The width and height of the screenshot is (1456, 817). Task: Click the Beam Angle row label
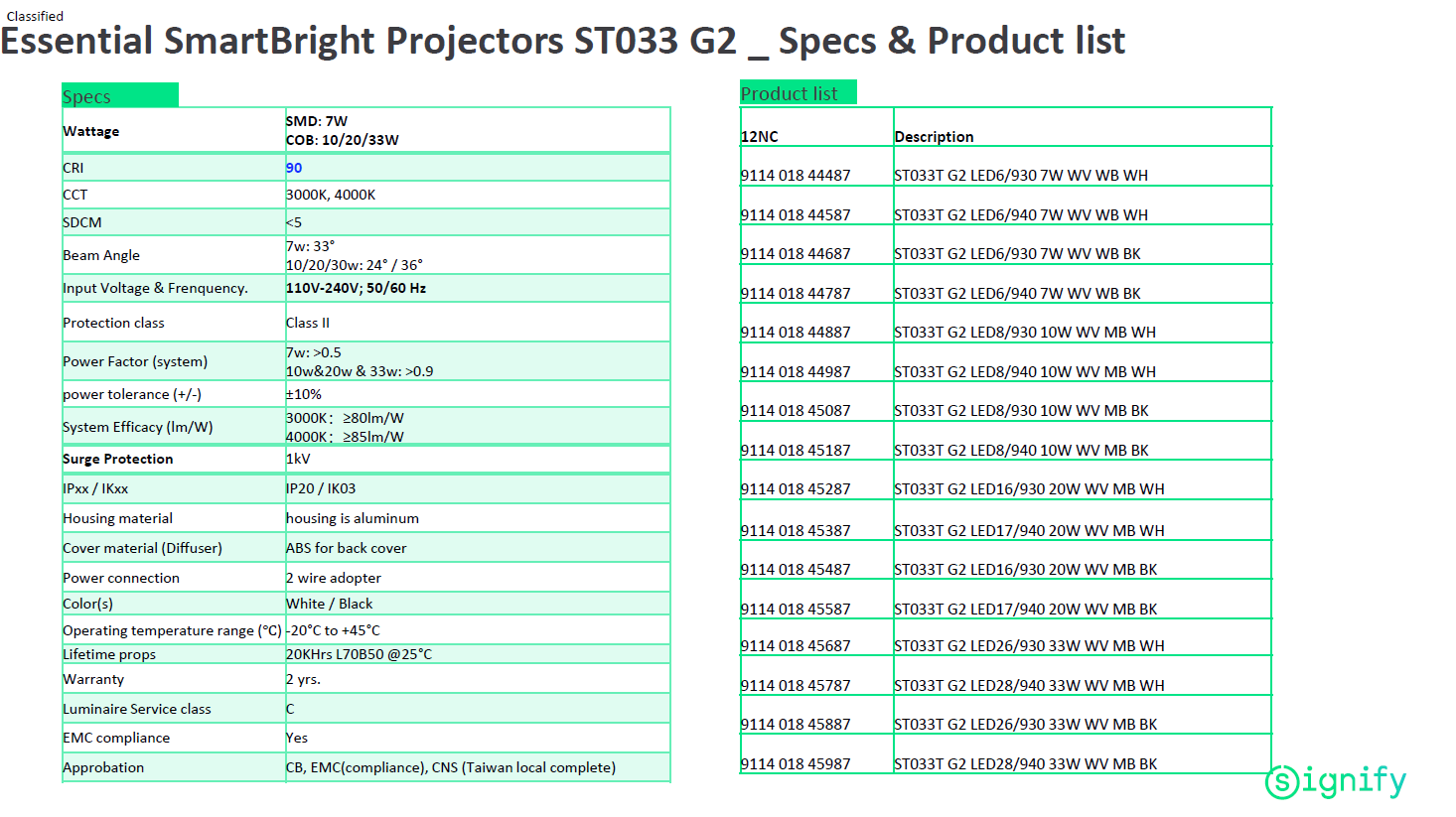click(x=101, y=255)
